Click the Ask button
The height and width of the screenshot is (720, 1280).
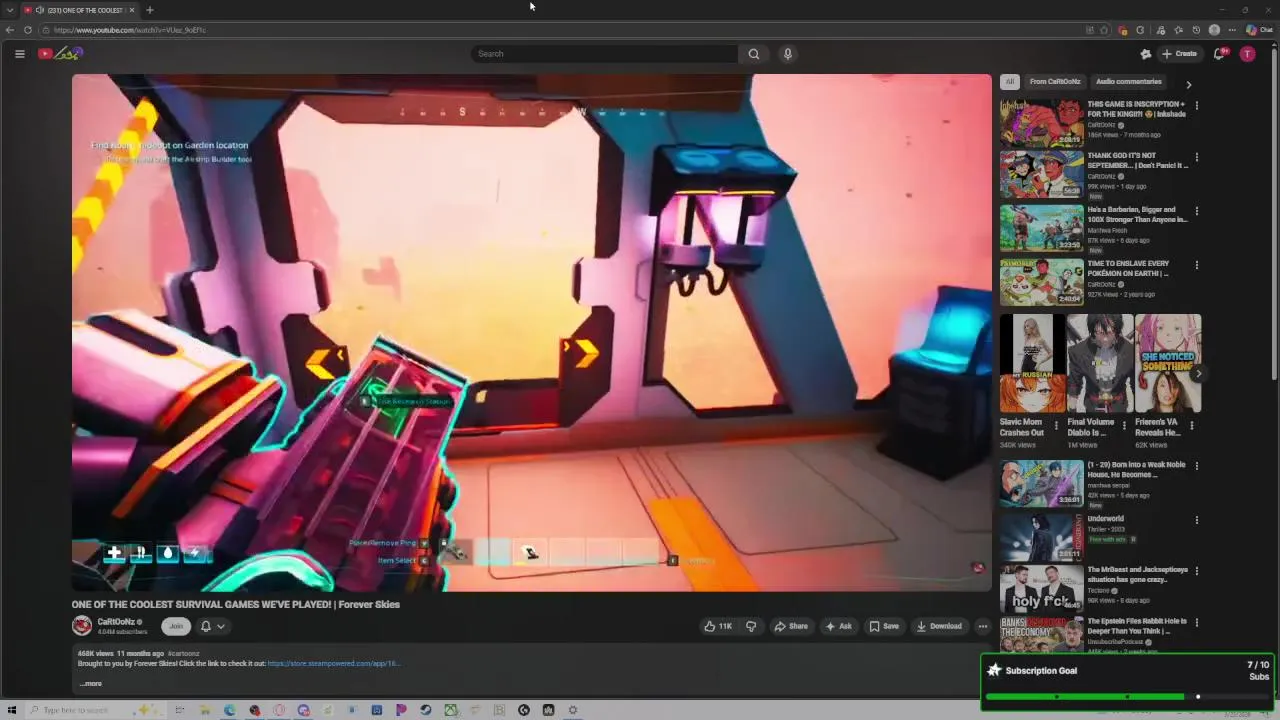838,626
